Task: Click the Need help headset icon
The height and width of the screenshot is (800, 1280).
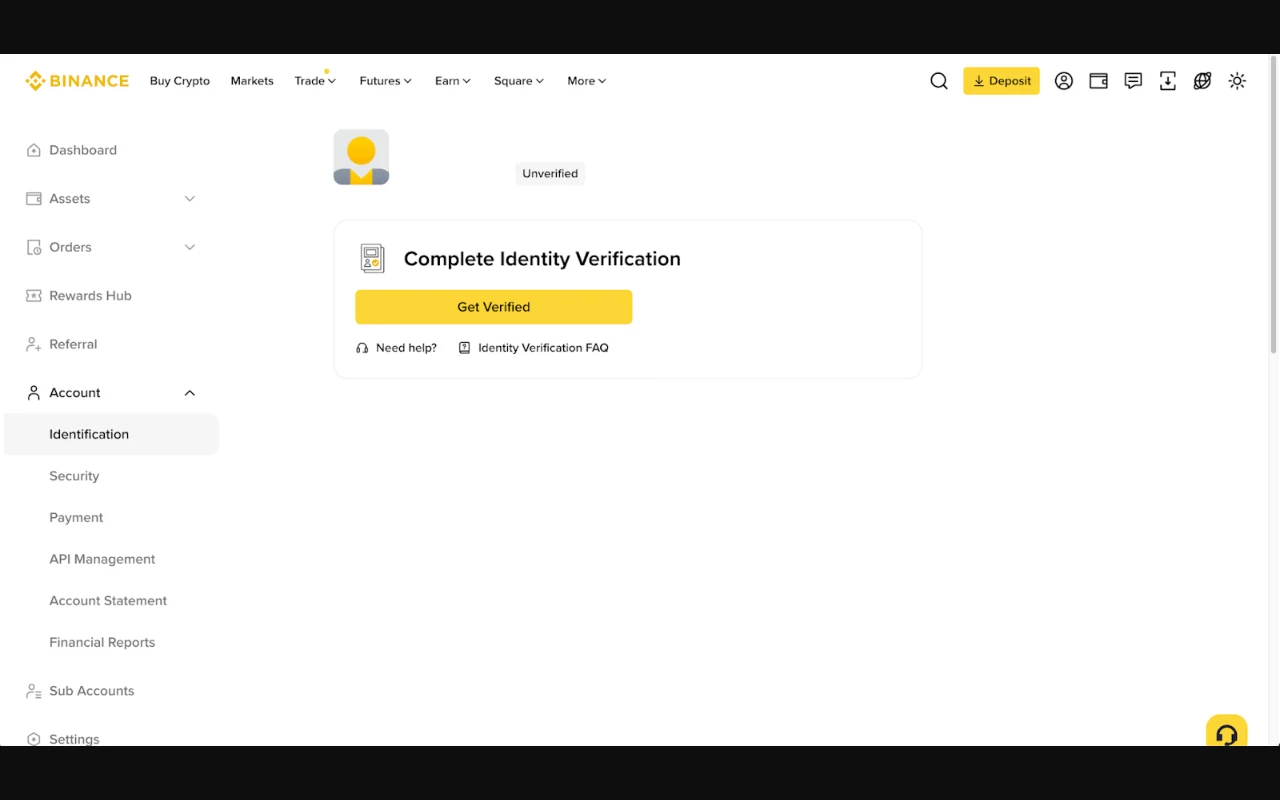Action: tap(362, 348)
